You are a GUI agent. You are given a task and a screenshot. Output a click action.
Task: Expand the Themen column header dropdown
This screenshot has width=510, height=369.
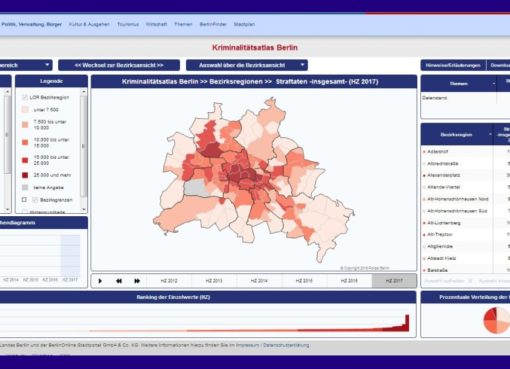pyautogui.click(x=494, y=84)
